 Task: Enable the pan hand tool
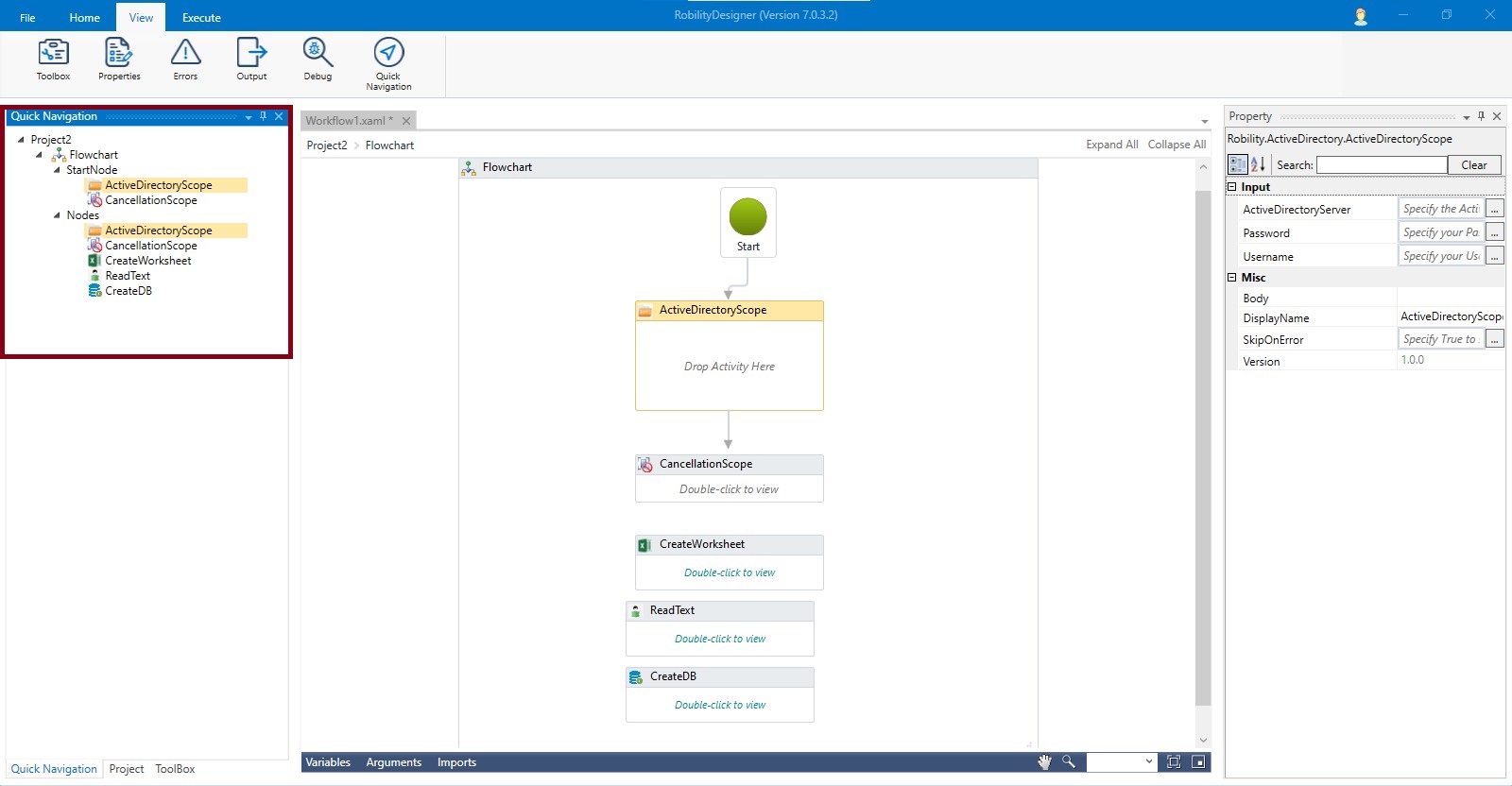coord(1044,762)
